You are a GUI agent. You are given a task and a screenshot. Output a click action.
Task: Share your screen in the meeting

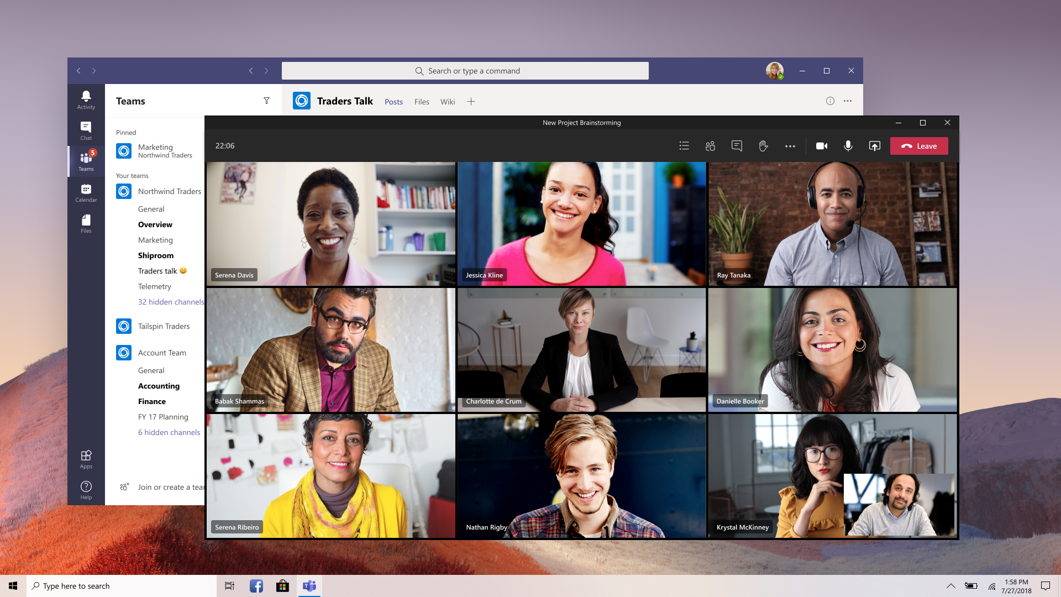(873, 145)
